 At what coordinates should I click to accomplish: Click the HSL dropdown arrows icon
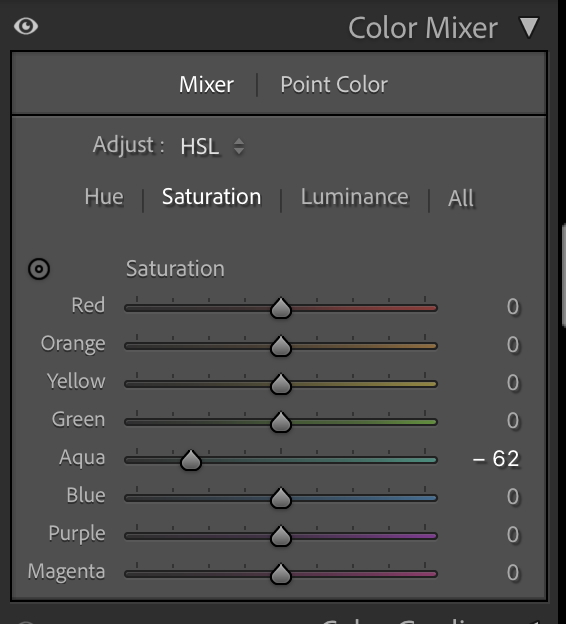(239, 146)
